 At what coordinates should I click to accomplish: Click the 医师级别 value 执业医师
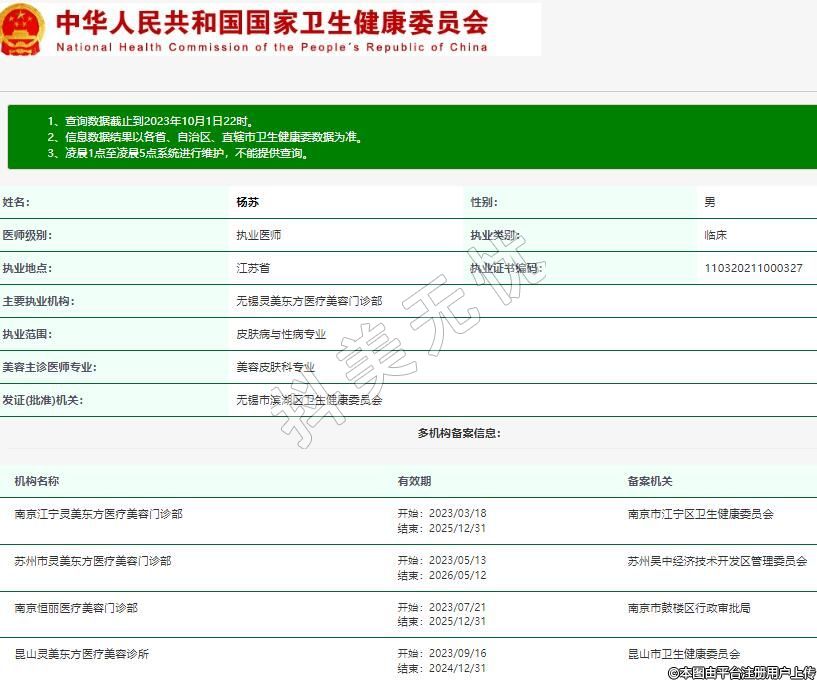tap(258, 235)
